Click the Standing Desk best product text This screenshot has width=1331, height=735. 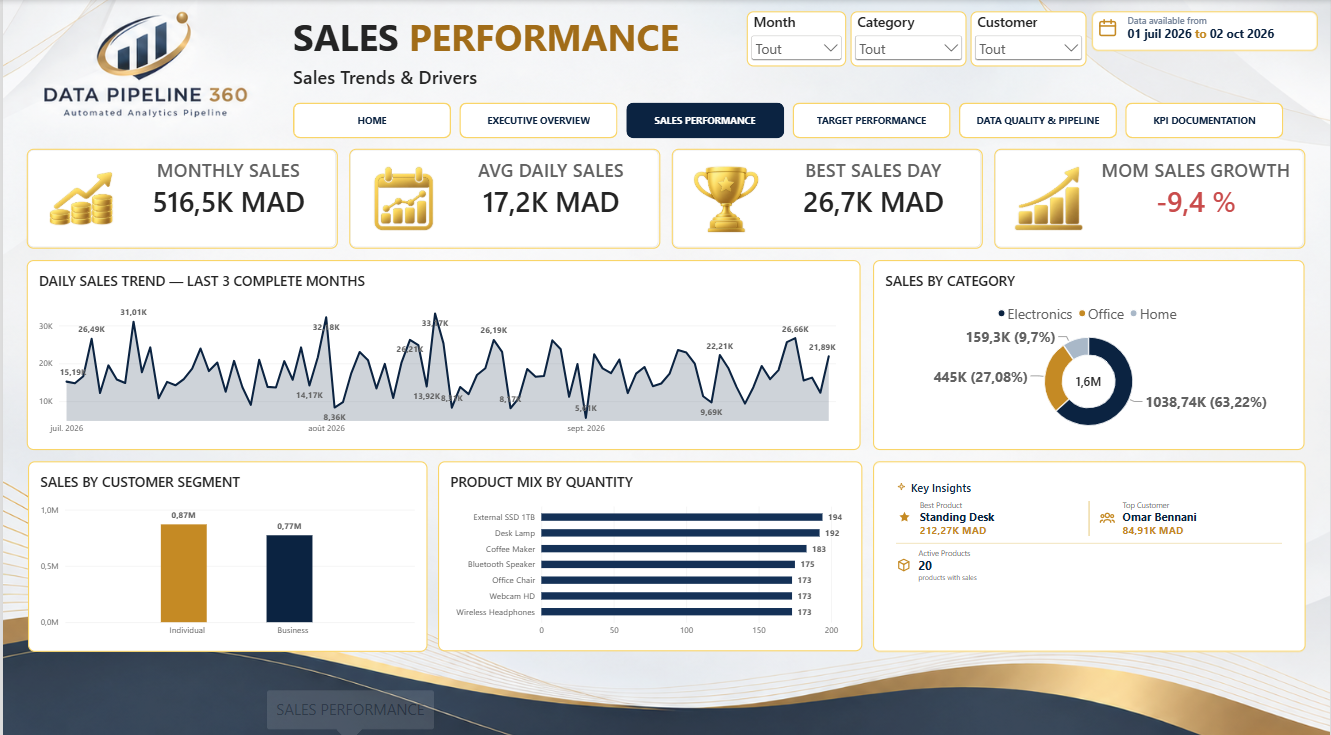click(957, 518)
